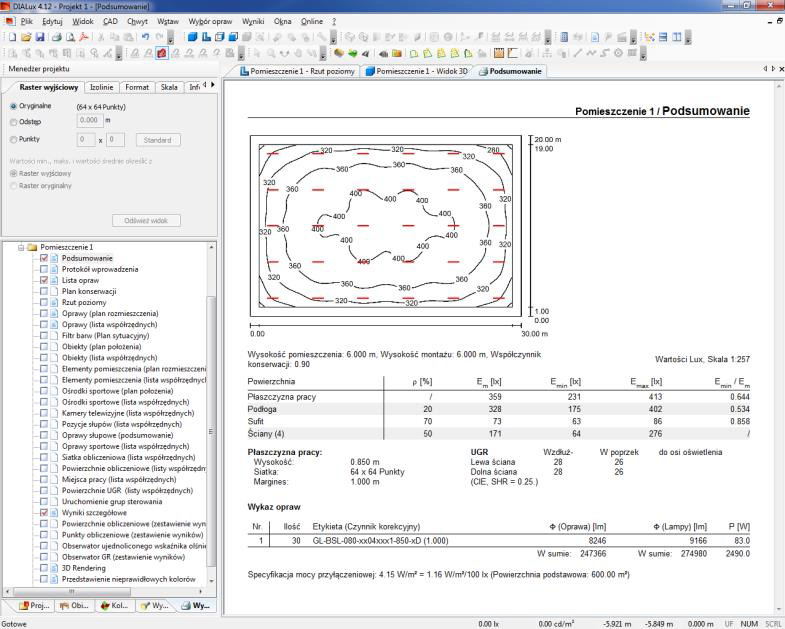Open the Okna menu
This screenshot has width=785, height=629.
point(282,22)
